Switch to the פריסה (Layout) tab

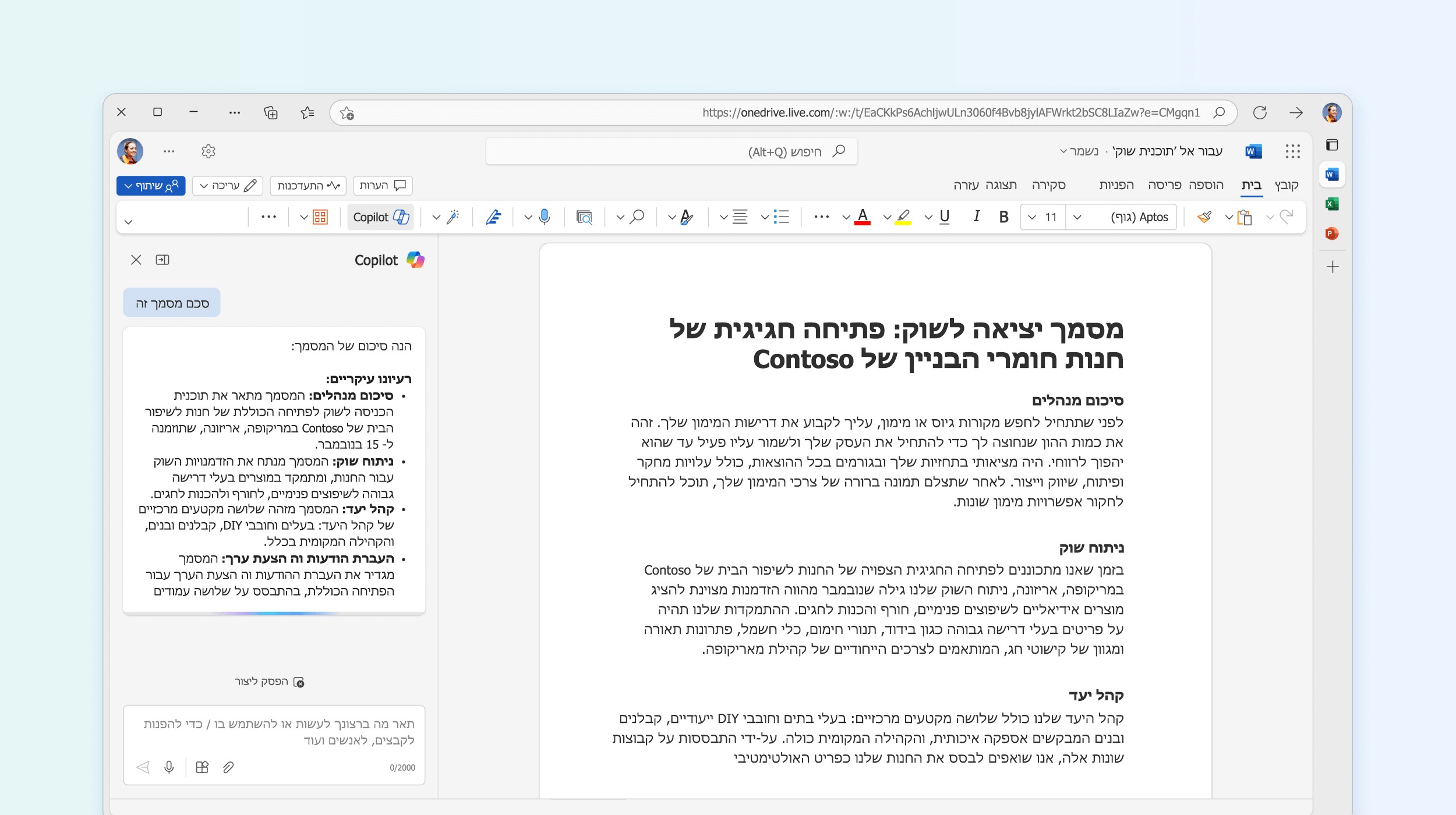point(1164,185)
